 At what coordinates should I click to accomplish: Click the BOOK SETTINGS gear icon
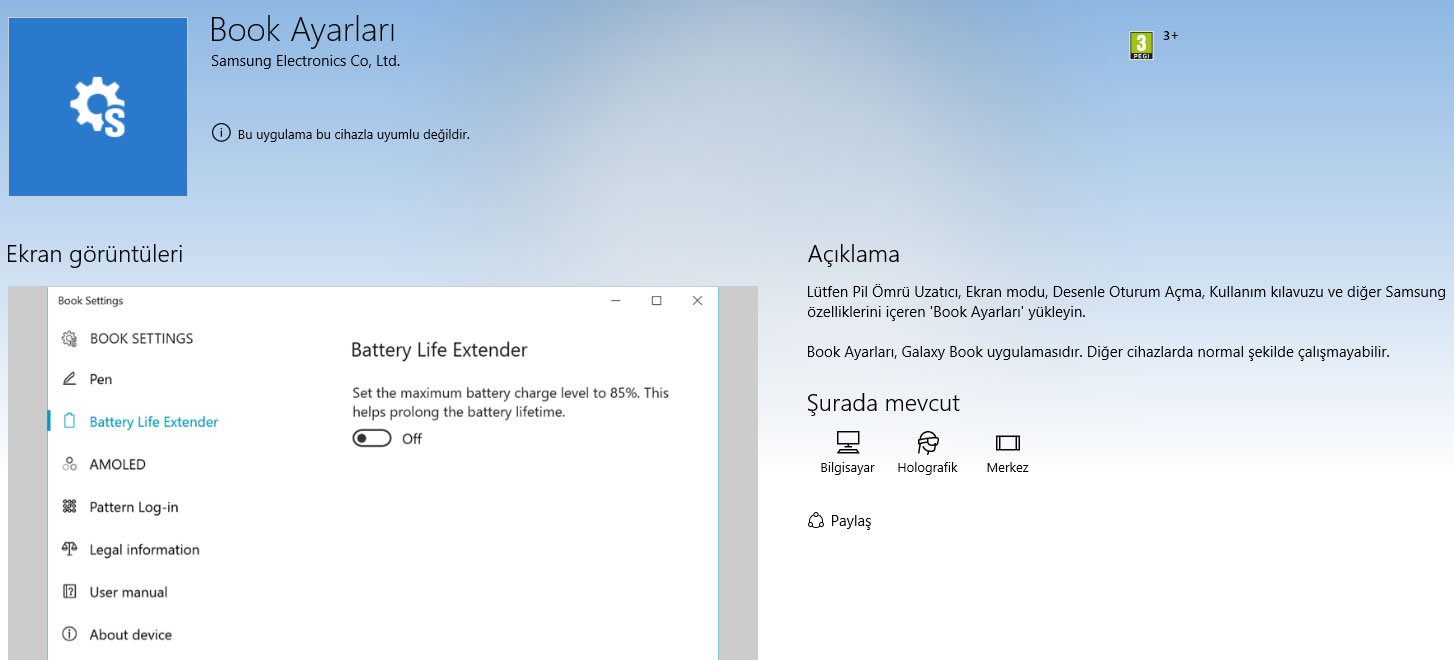pyautogui.click(x=69, y=339)
